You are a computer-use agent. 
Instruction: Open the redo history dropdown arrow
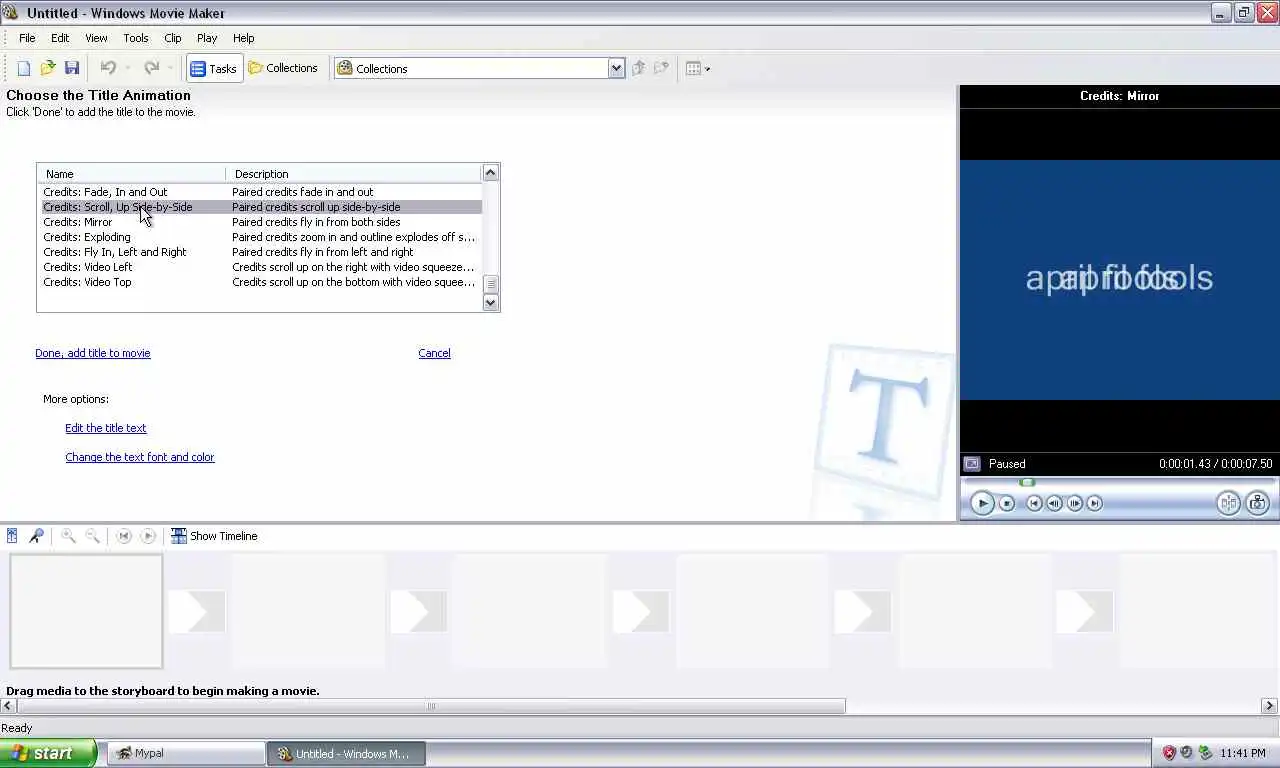point(170,69)
